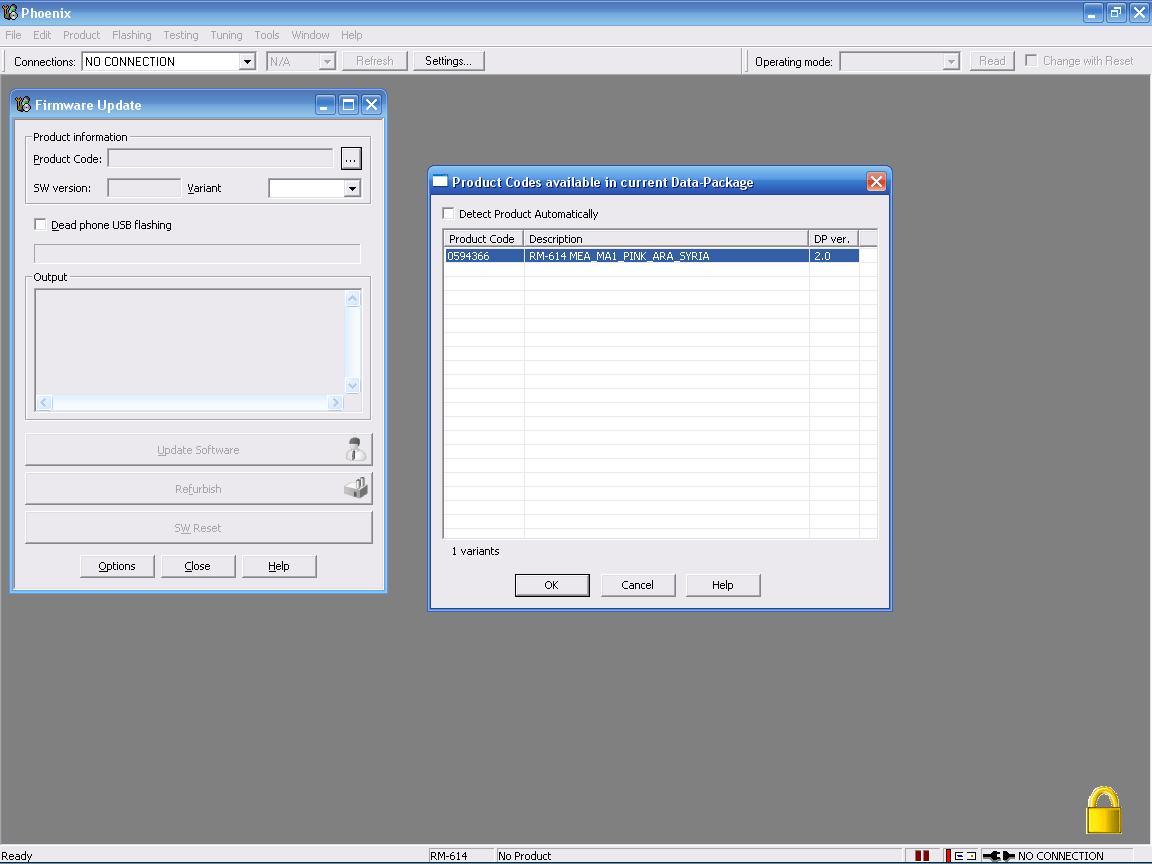Click Phoenix application logo in title bar
1152x864 pixels.
pyautogui.click(x=10, y=12)
